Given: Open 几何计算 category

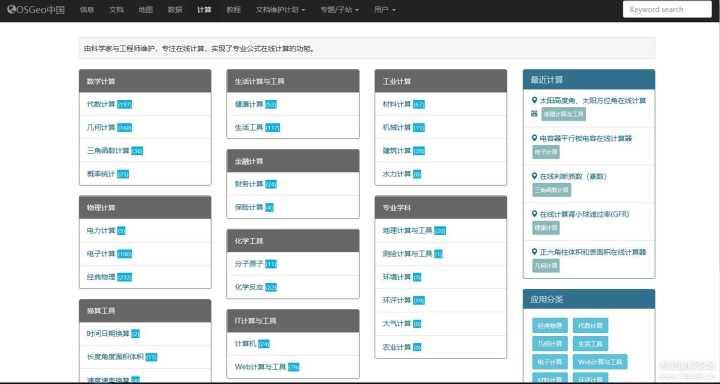Looking at the screenshot, I should tap(101, 127).
